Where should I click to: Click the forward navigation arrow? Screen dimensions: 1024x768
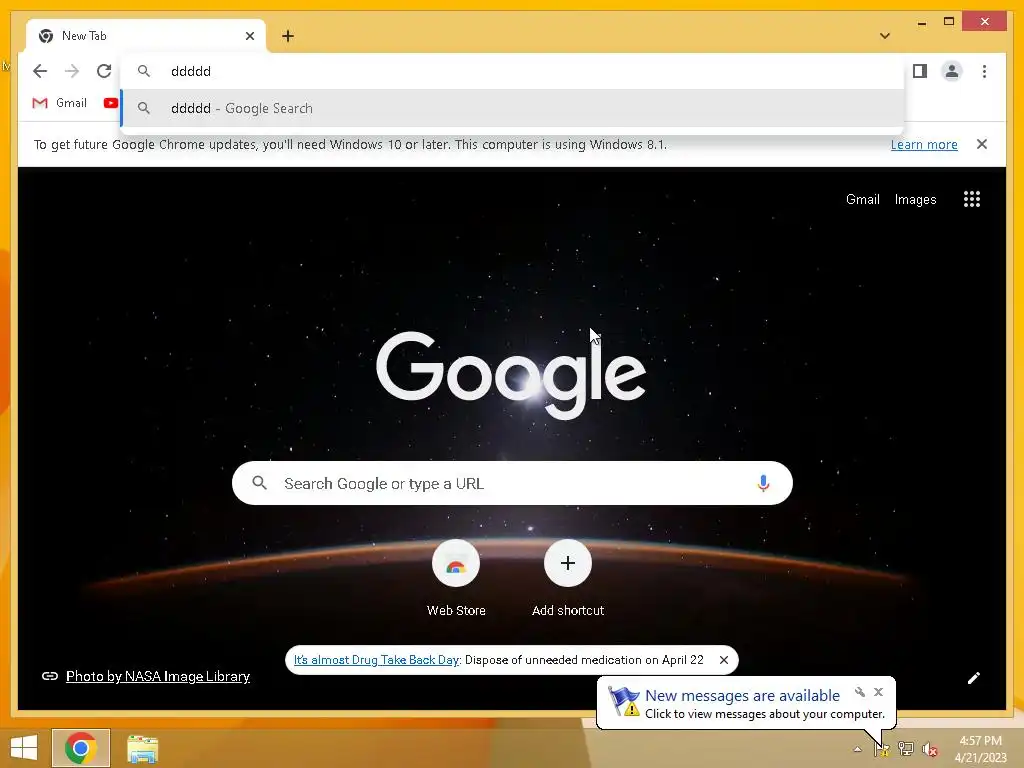point(72,71)
